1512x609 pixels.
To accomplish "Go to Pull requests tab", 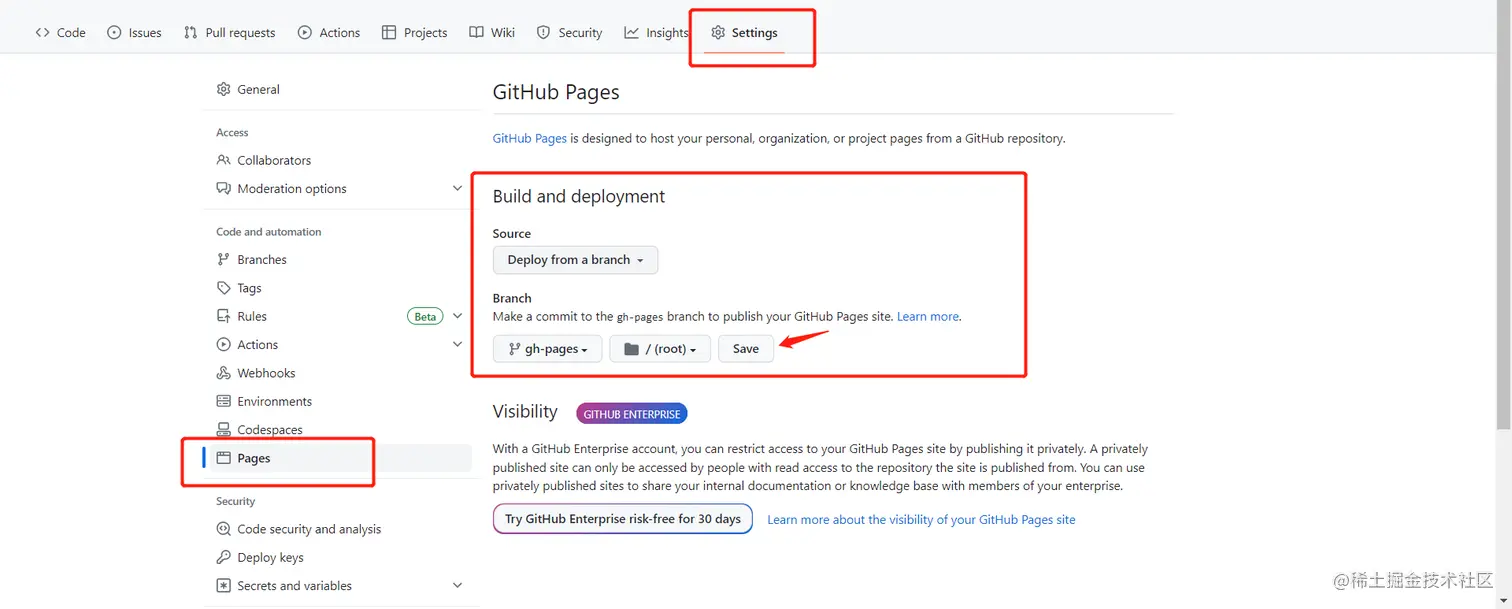I will (230, 32).
